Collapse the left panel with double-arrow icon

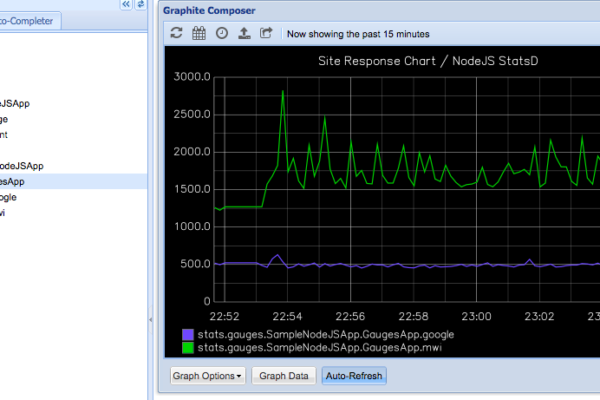[125, 5]
